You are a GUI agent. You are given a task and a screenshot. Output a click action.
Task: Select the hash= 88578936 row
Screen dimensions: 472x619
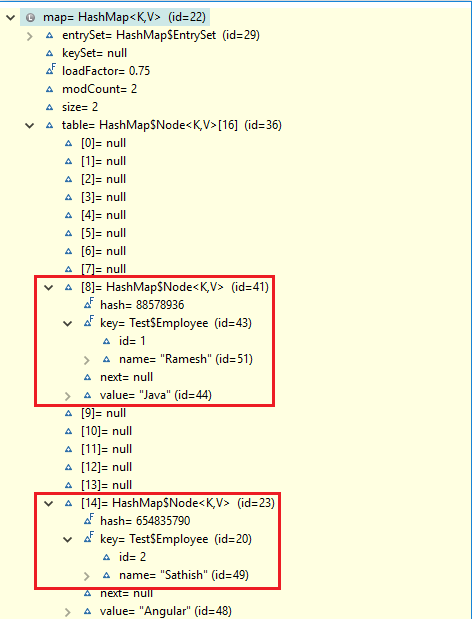[142, 305]
